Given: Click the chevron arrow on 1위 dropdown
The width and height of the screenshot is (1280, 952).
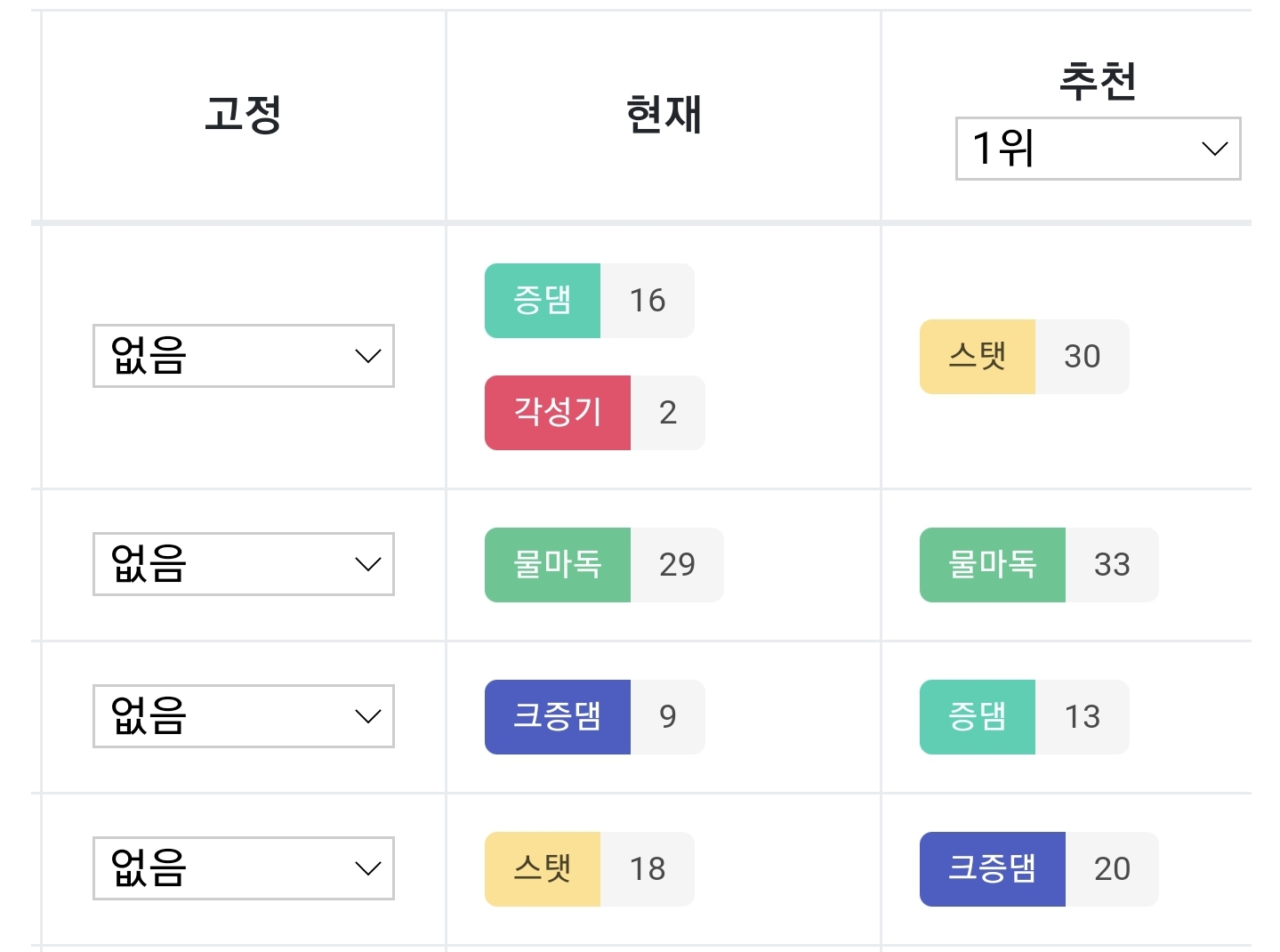Looking at the screenshot, I should click(x=1214, y=149).
